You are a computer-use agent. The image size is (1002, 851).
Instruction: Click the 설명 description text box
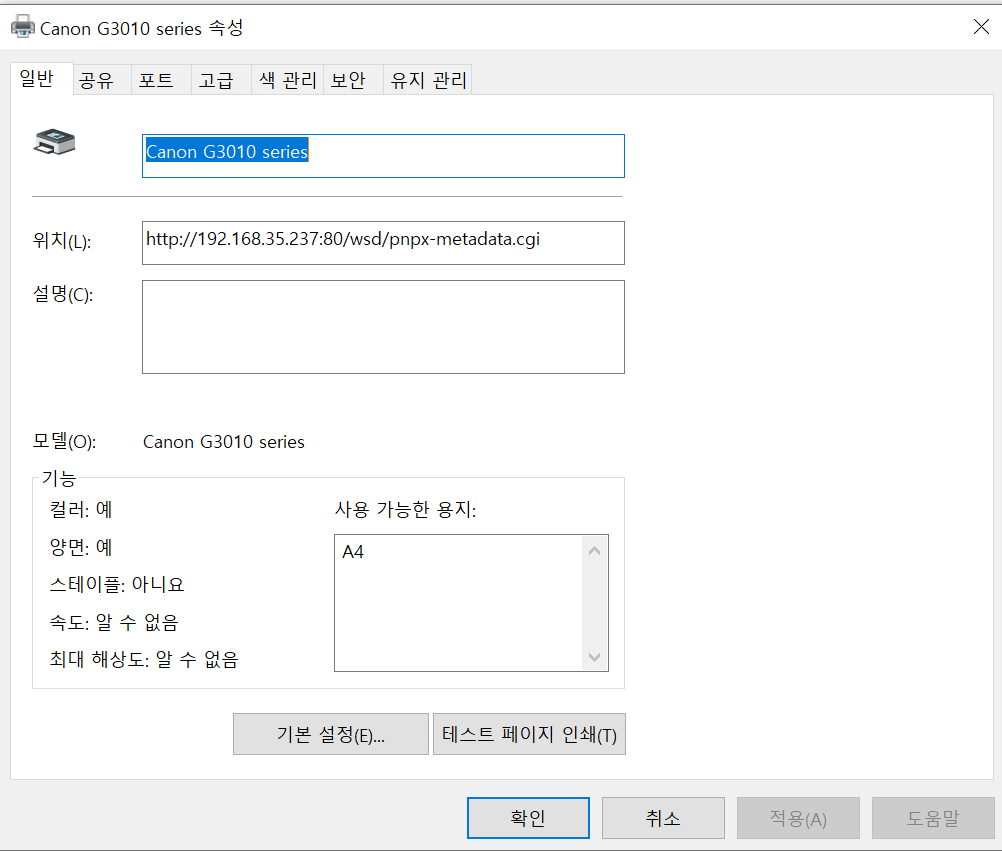(x=383, y=327)
